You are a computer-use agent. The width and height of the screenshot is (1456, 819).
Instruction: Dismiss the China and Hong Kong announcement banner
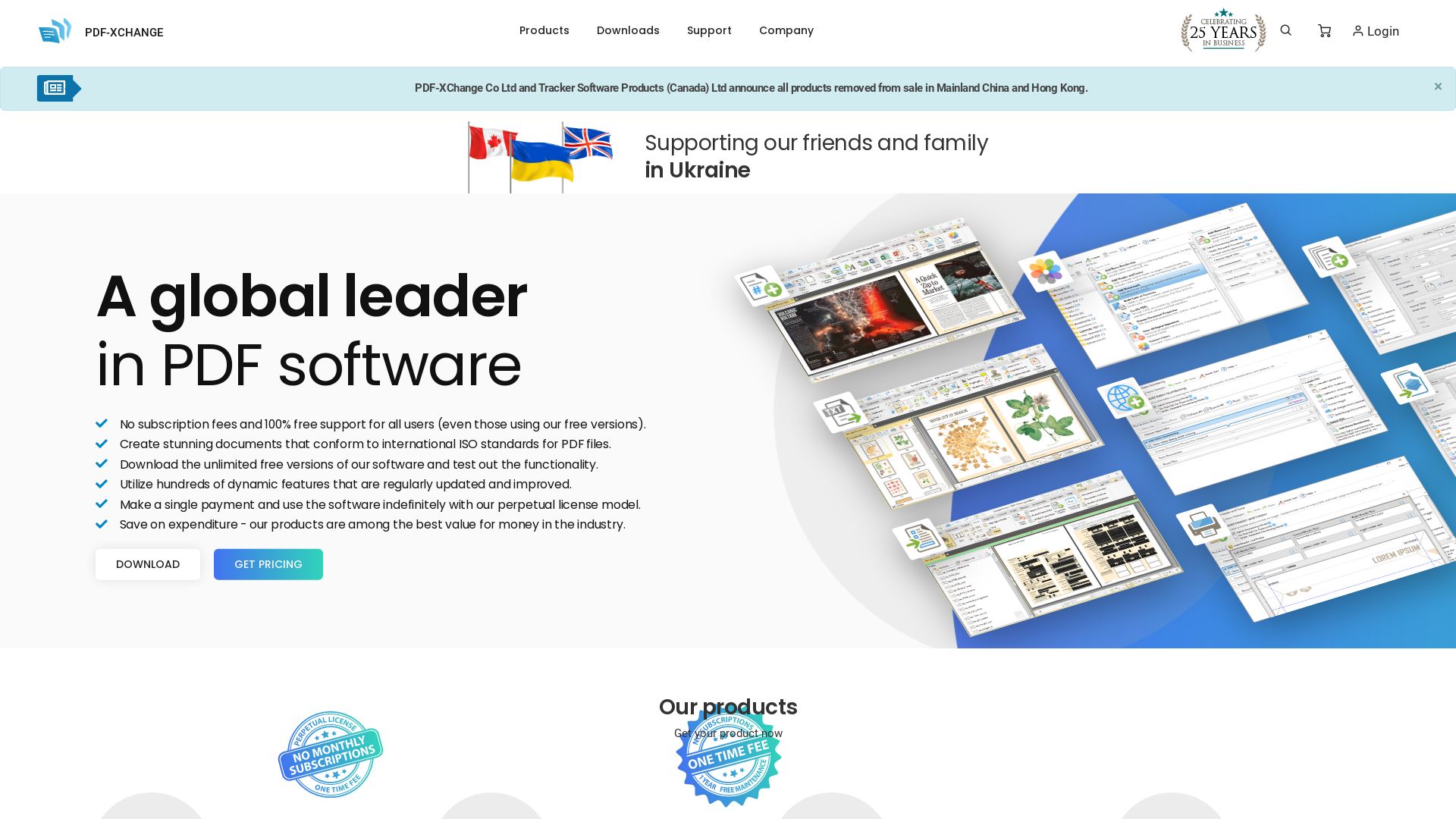click(x=1438, y=86)
